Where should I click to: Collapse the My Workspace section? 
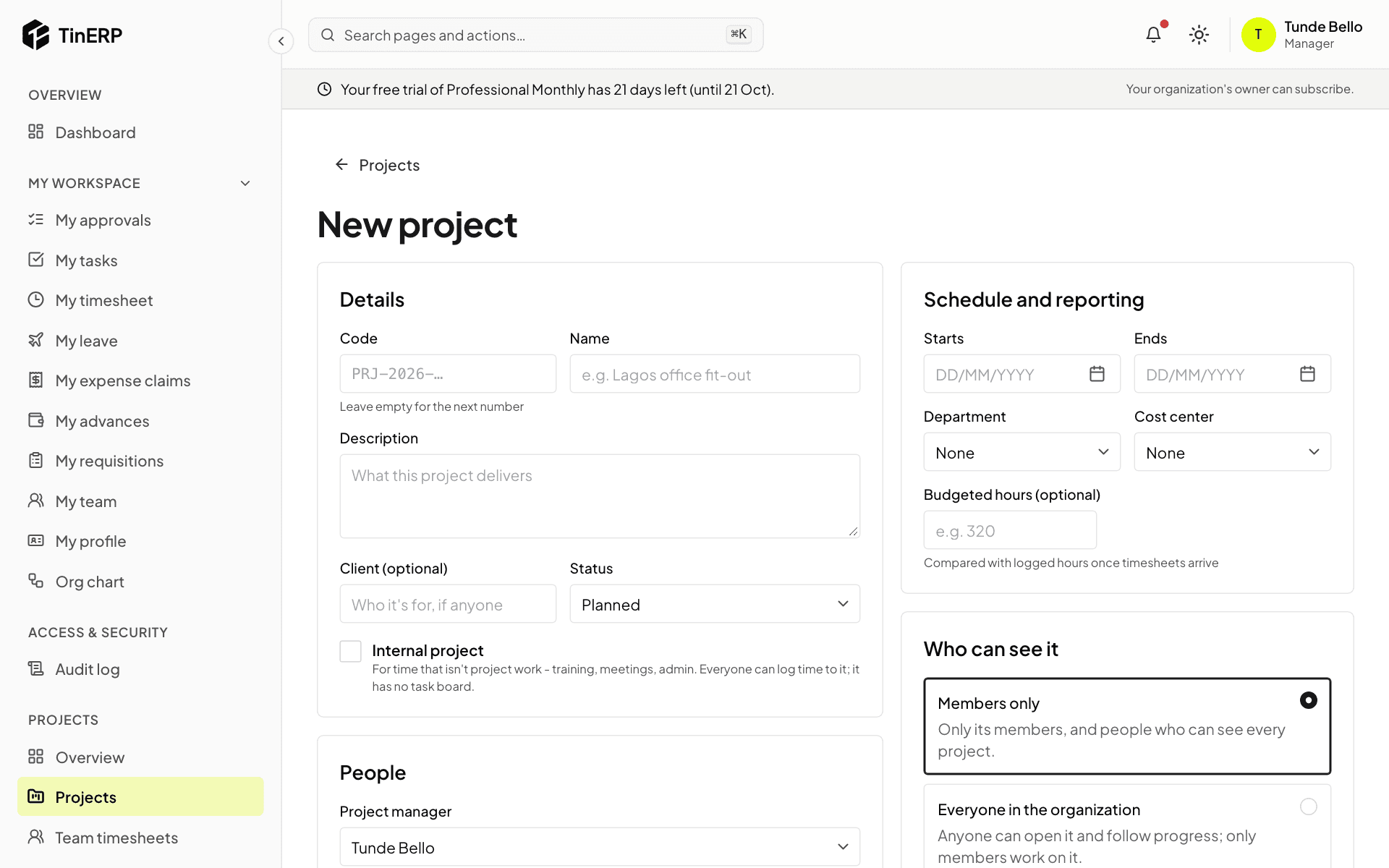(x=245, y=183)
